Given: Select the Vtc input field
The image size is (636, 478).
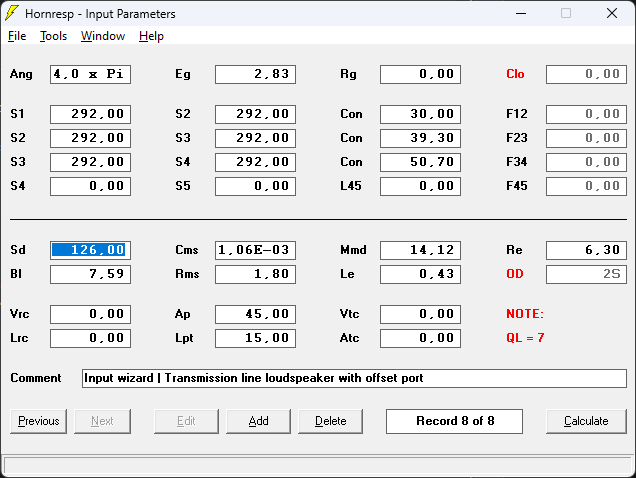Looking at the screenshot, I should click(x=421, y=314).
